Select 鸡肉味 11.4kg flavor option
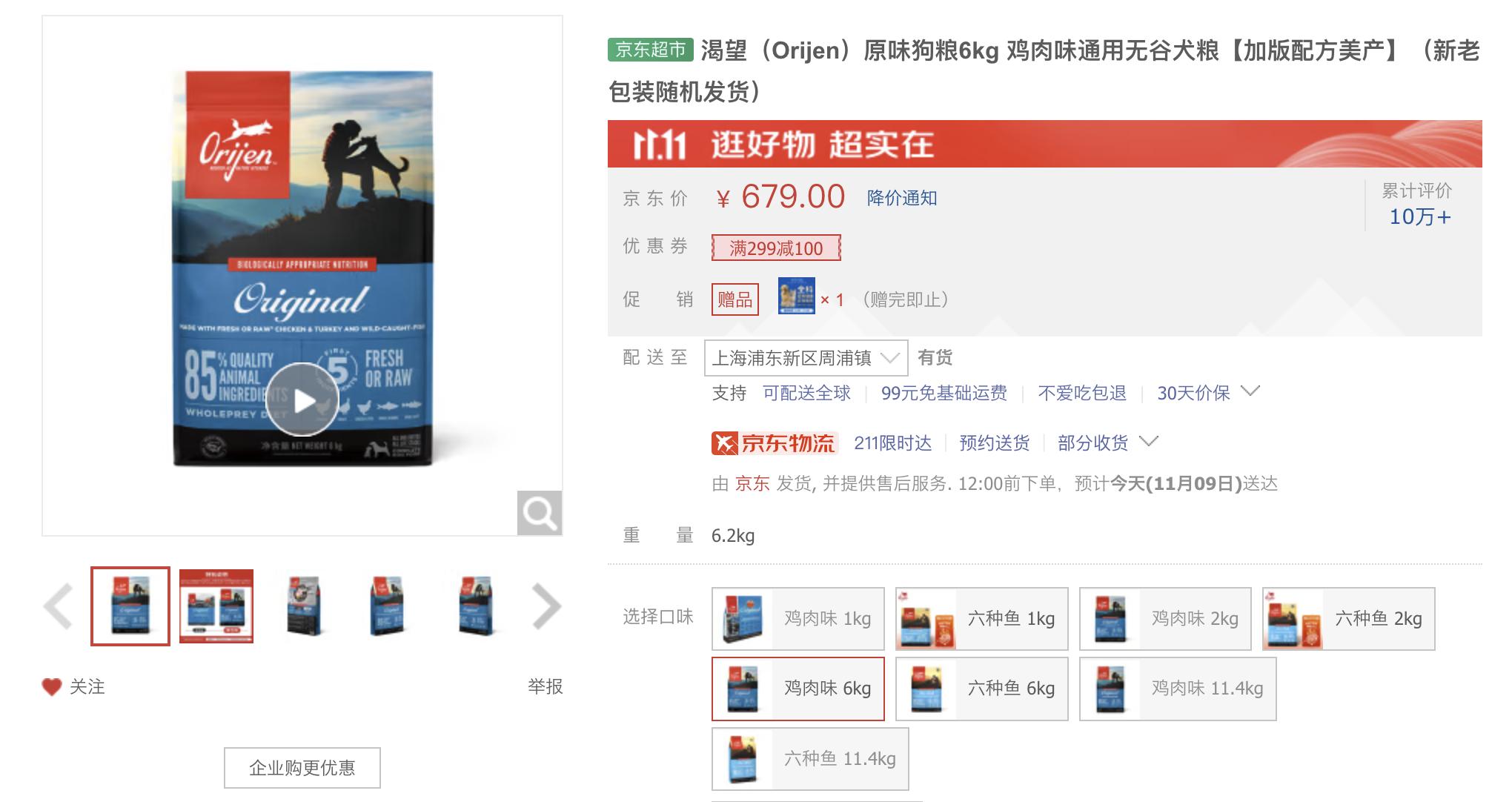This screenshot has width=1512, height=802. 1177,689
